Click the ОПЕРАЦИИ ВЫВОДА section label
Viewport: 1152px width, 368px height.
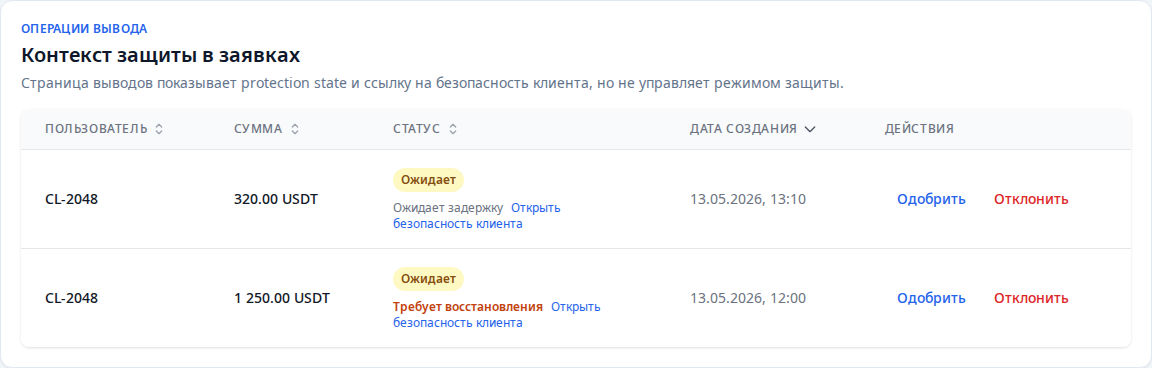pos(84,29)
